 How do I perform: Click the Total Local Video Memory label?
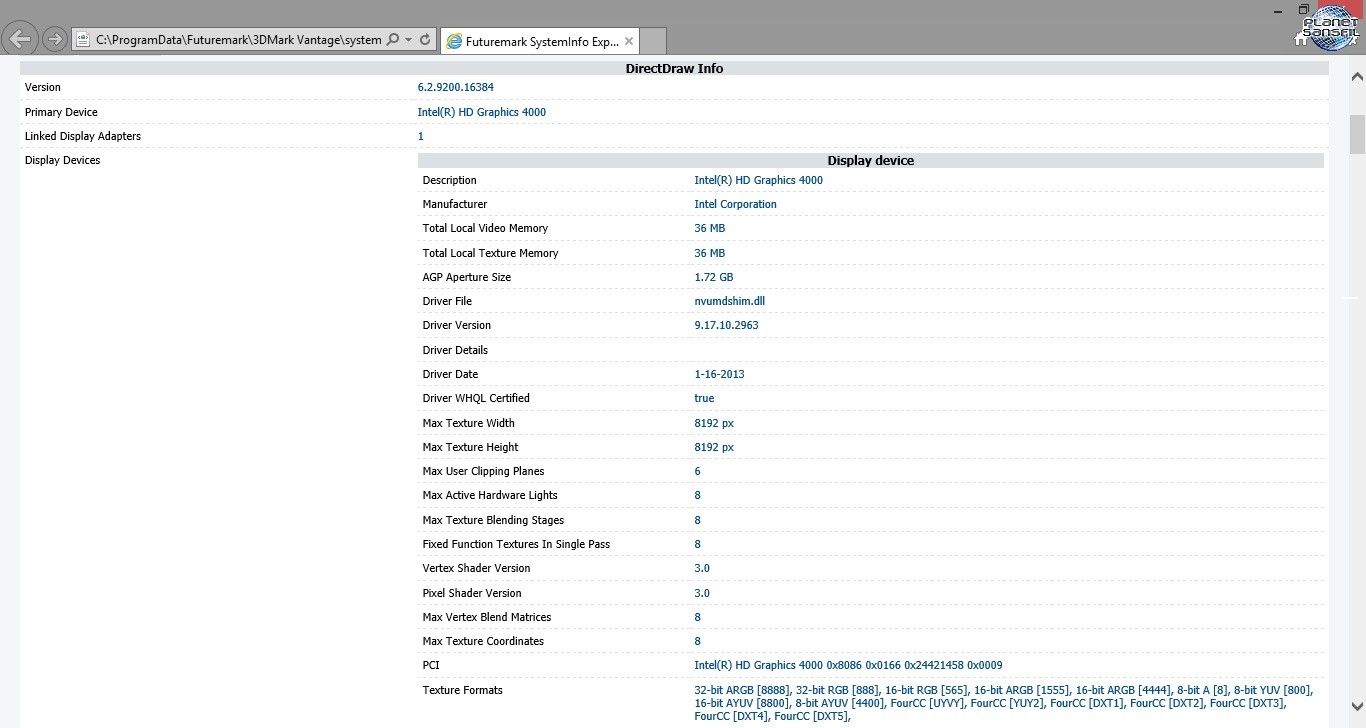(485, 228)
